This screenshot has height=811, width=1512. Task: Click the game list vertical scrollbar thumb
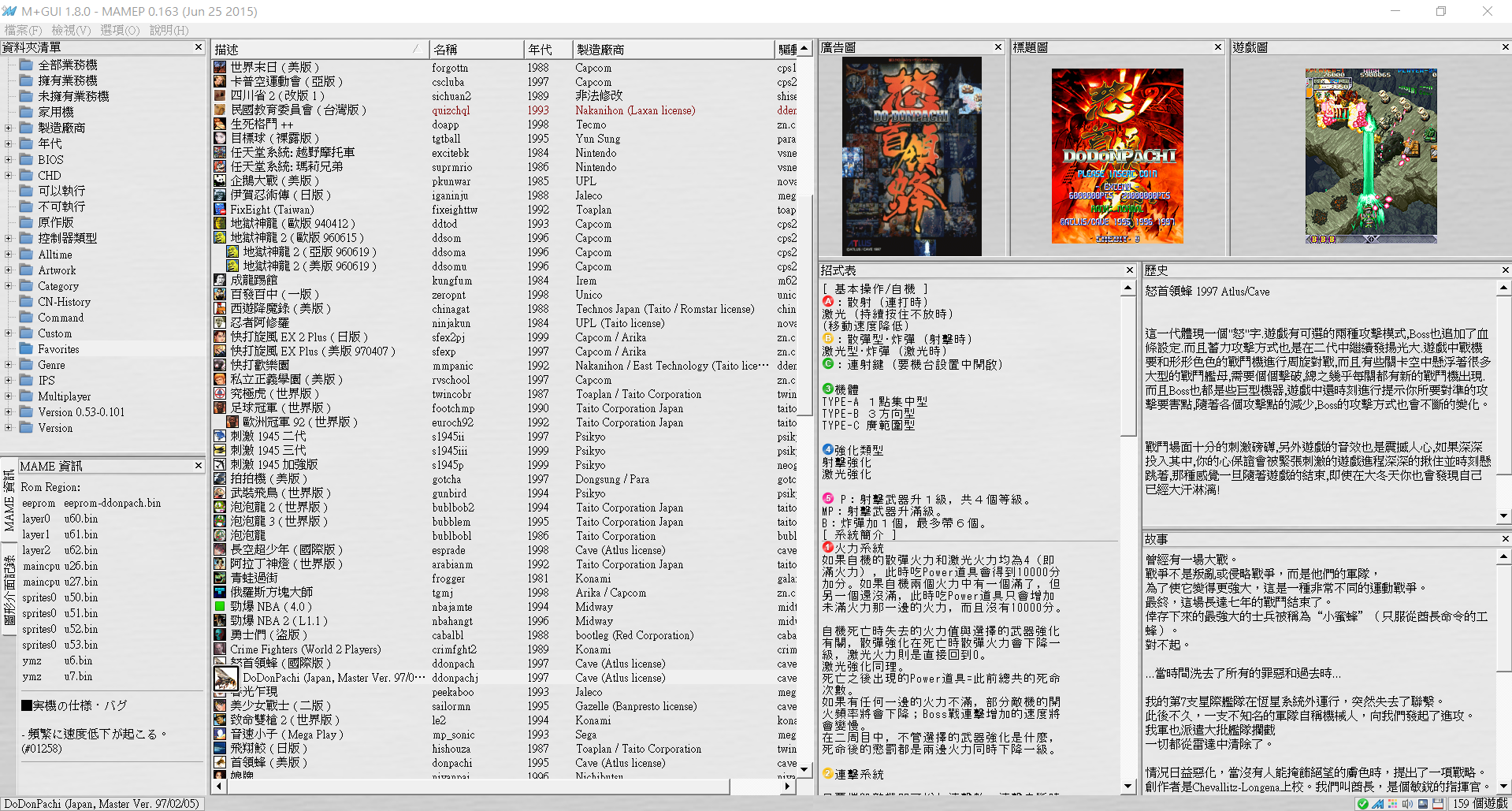pos(804,305)
